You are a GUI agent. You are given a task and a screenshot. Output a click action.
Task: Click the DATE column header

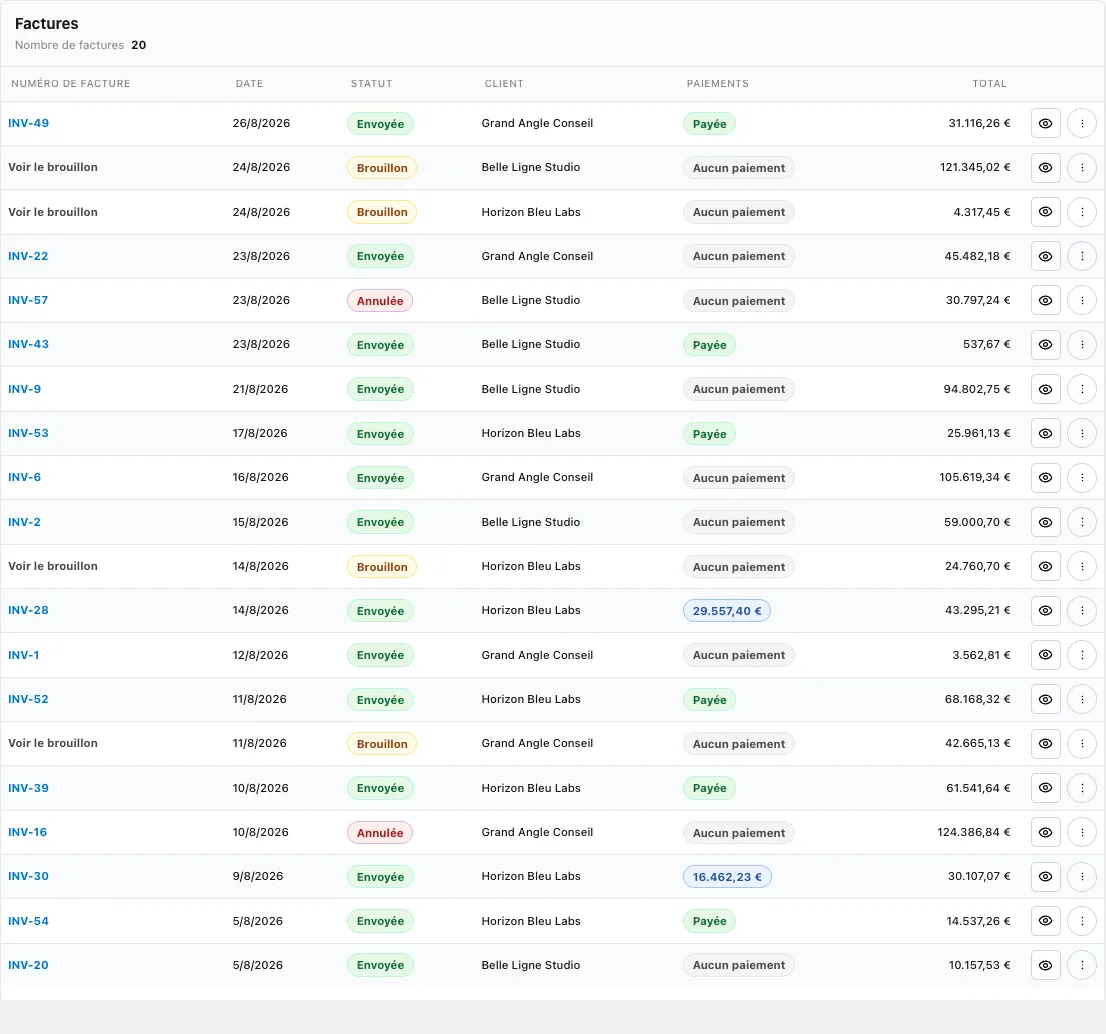click(x=249, y=83)
